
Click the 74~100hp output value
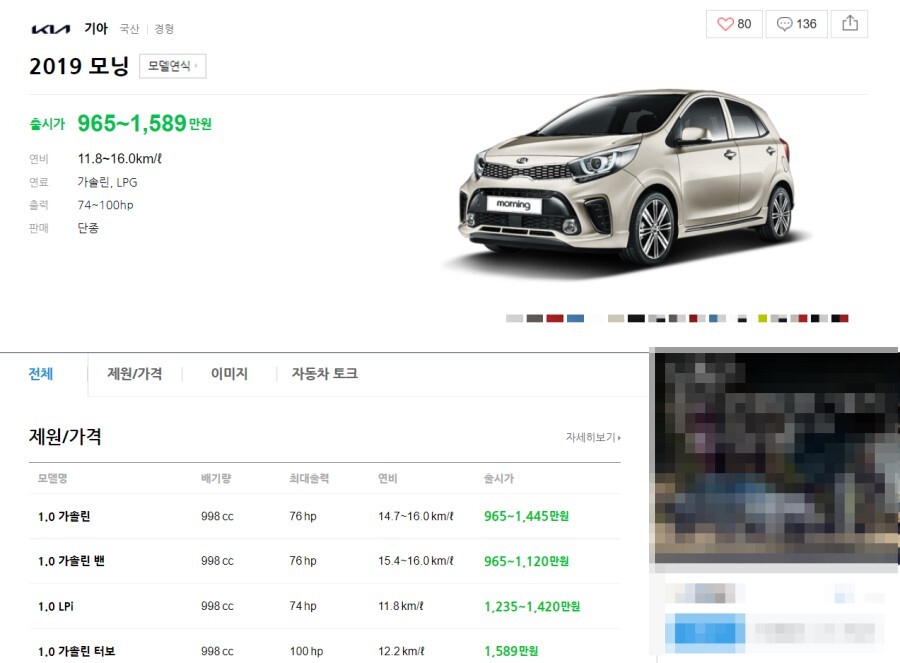pyautogui.click(x=106, y=205)
